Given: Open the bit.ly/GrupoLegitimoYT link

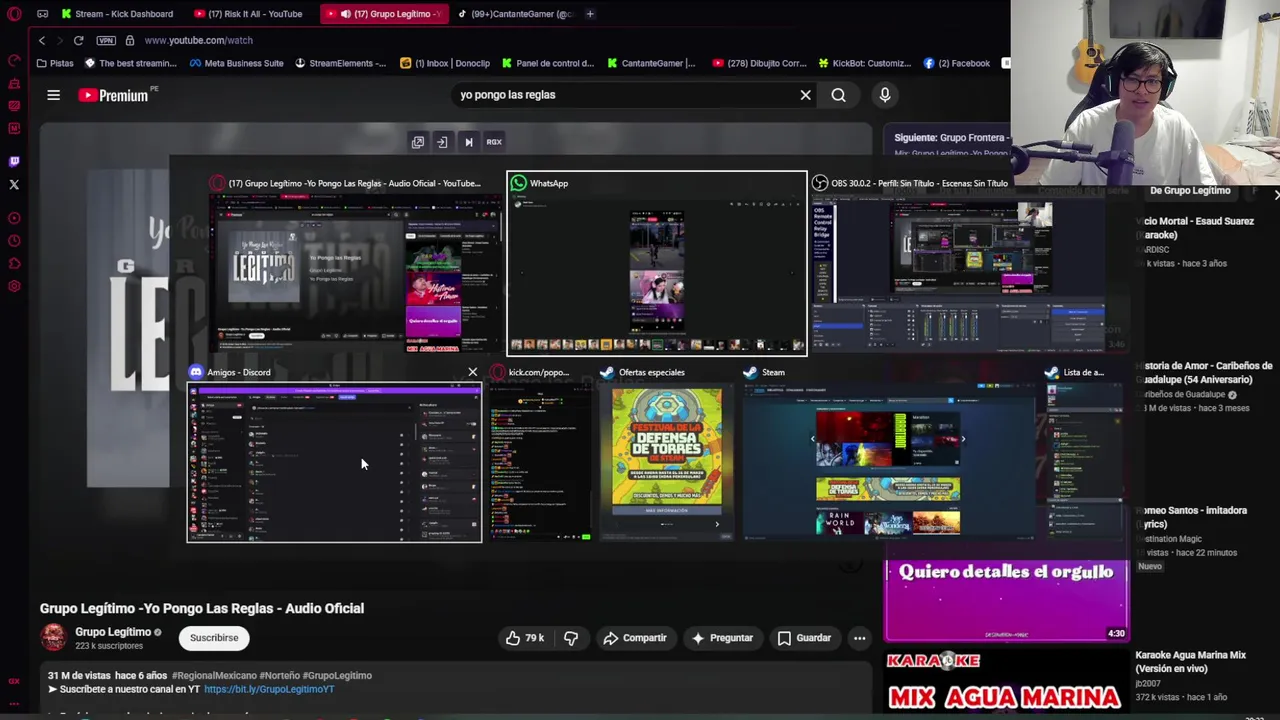Looking at the screenshot, I should [269, 689].
